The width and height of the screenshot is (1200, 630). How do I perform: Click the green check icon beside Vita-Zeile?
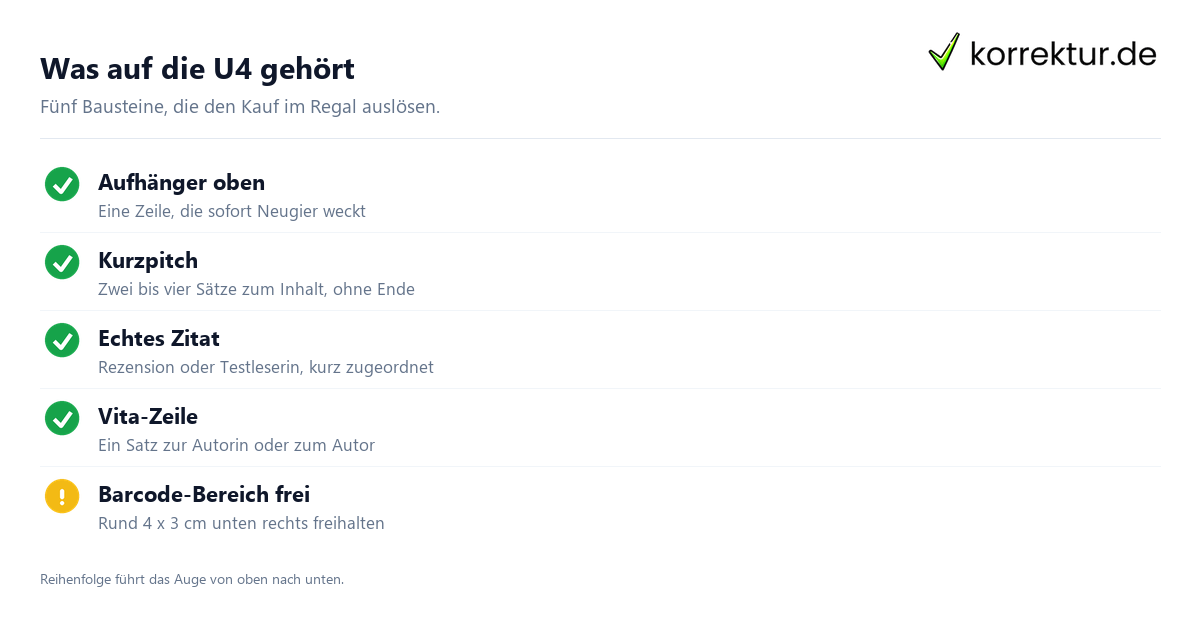tap(62, 418)
